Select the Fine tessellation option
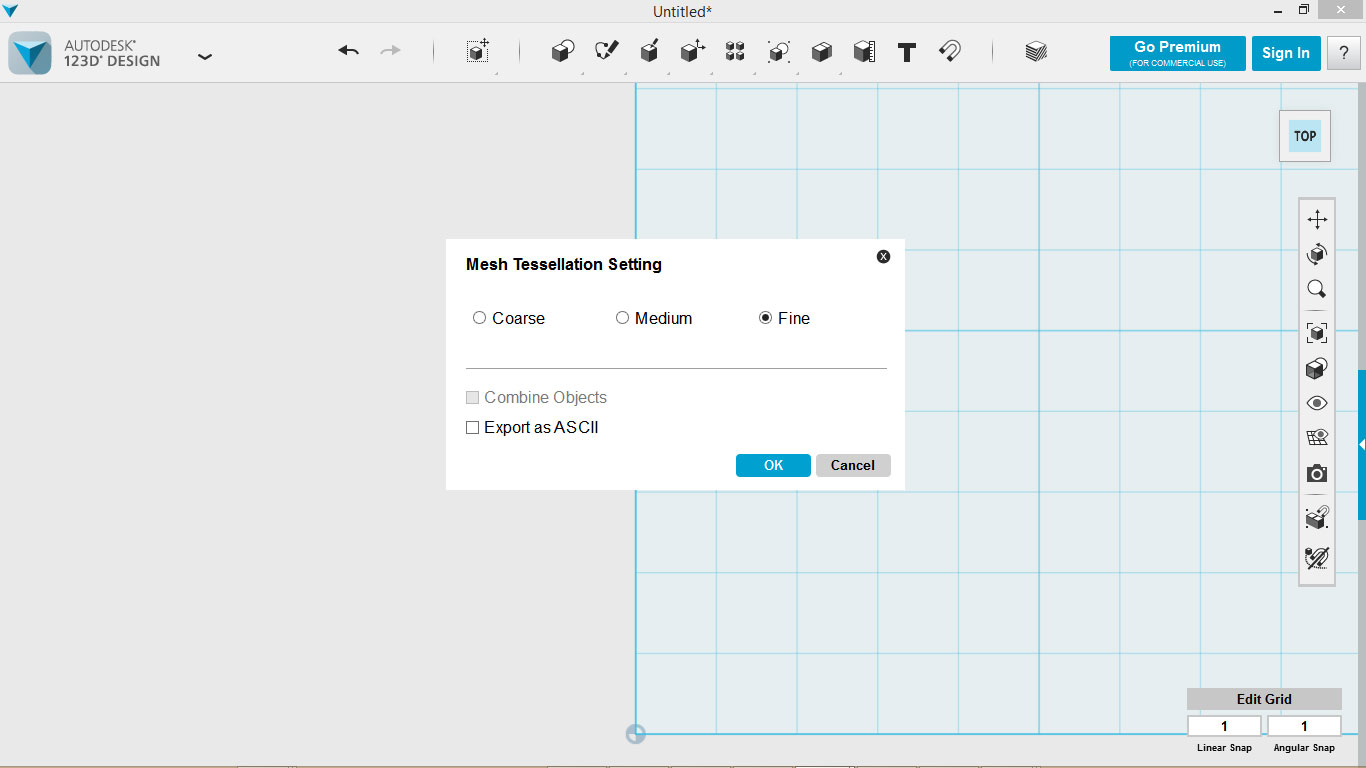 (765, 318)
